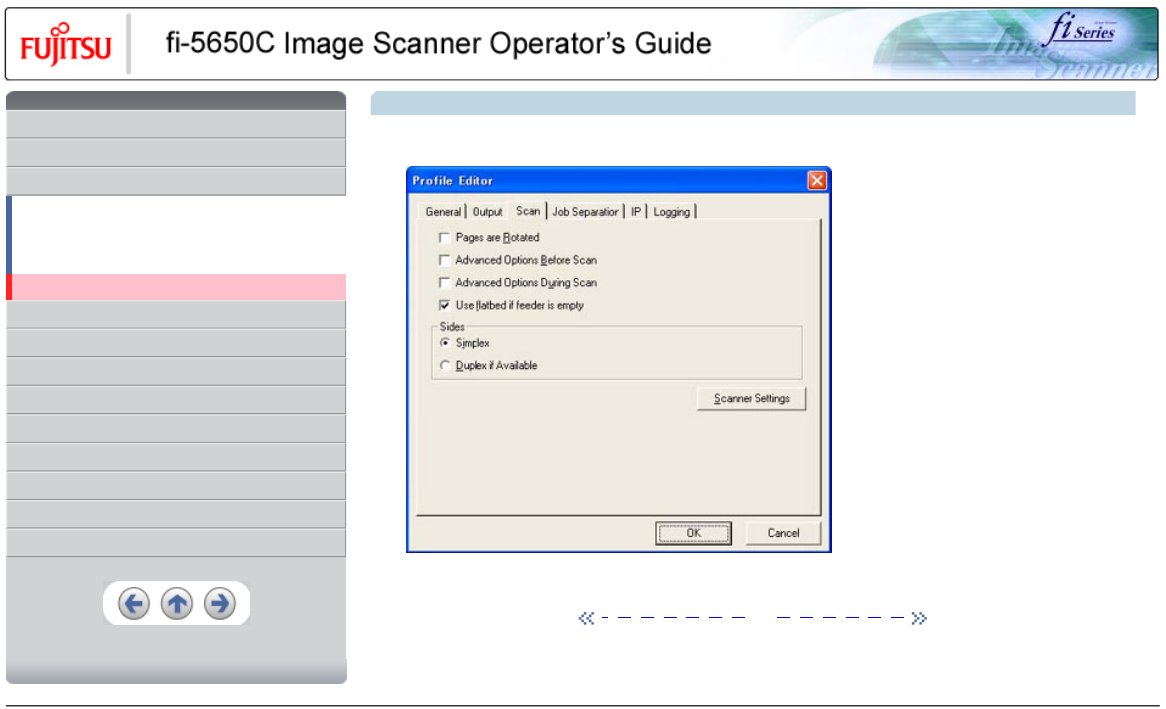Check Advanced Options Before Scan

click(445, 260)
